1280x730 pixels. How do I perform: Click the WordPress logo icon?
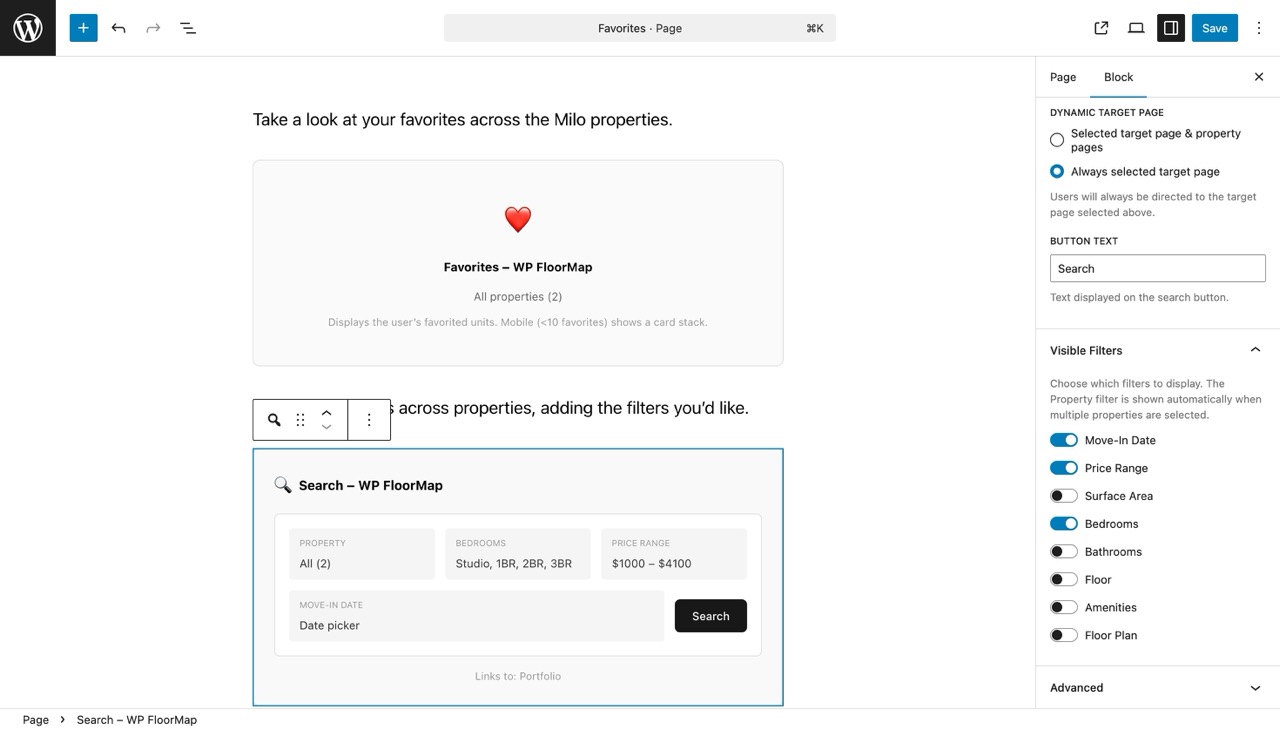point(27,27)
